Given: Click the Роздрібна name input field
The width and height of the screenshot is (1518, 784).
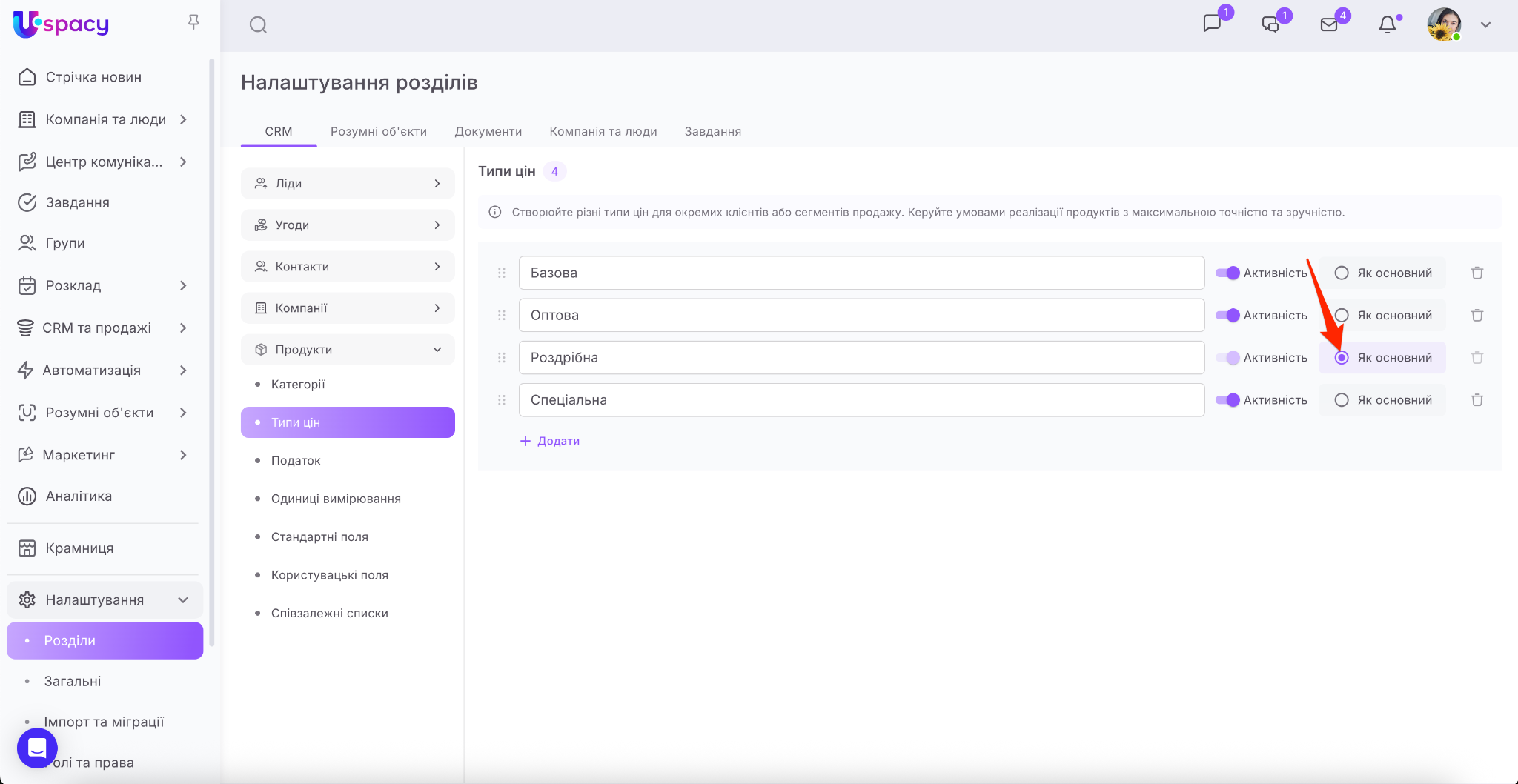Looking at the screenshot, I should tap(861, 358).
